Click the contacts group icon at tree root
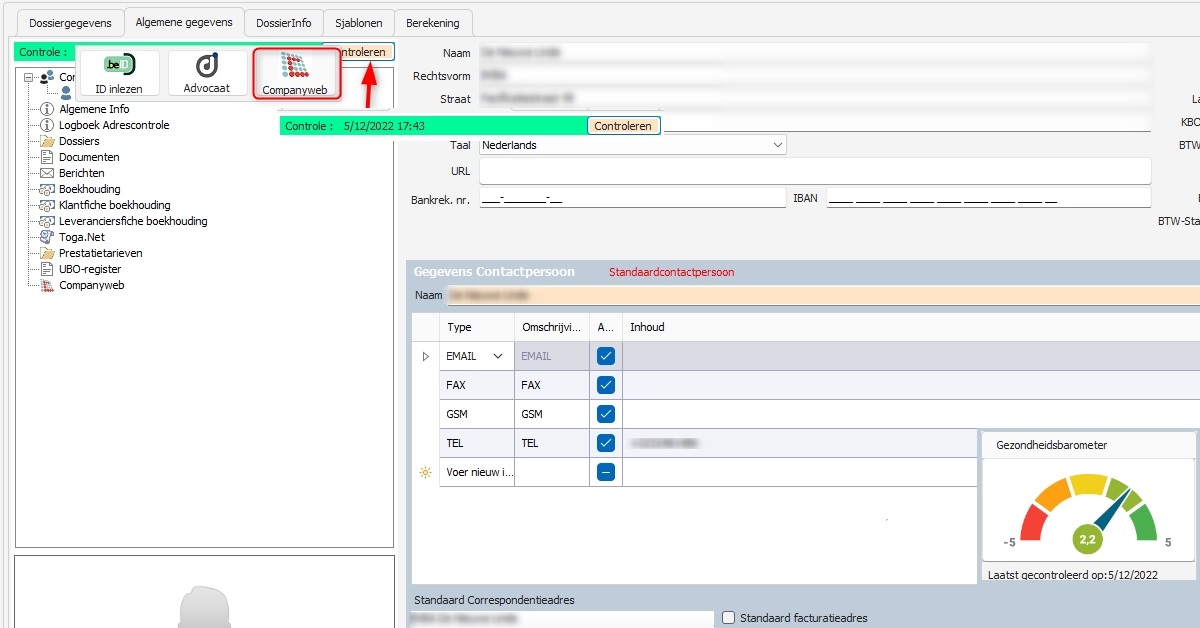 pos(47,77)
